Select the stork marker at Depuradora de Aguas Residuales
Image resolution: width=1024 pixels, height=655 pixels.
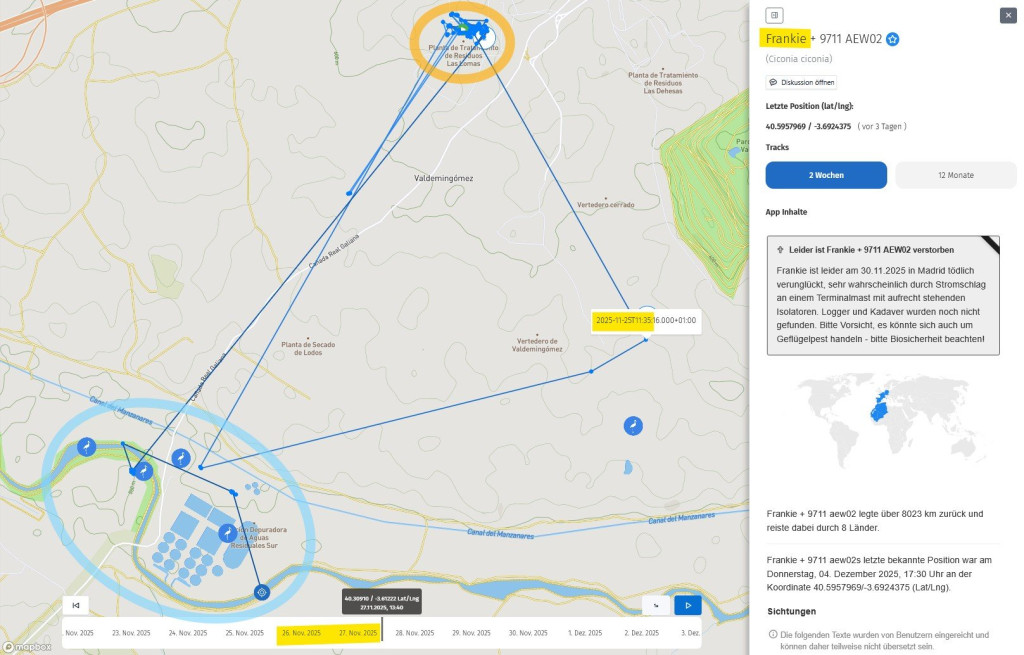pos(228,532)
